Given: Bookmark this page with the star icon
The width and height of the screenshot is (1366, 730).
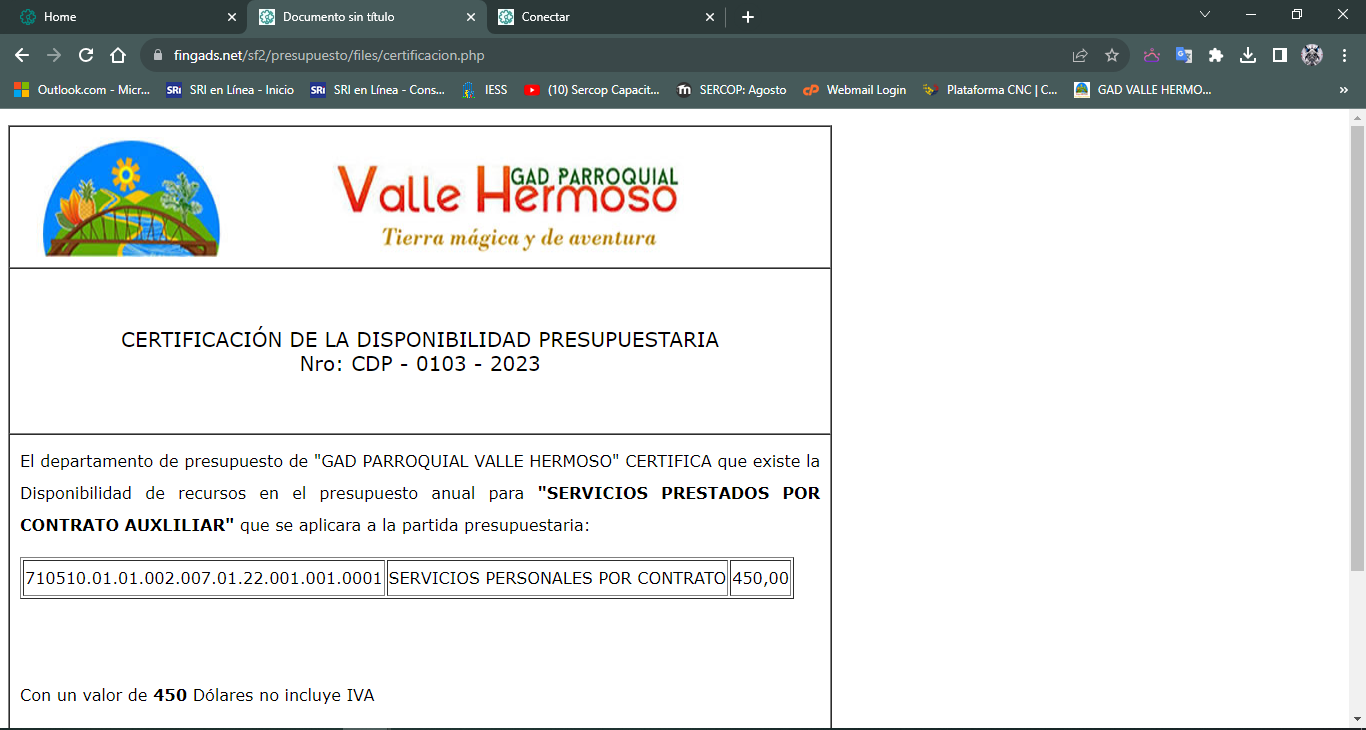Looking at the screenshot, I should [x=1111, y=56].
